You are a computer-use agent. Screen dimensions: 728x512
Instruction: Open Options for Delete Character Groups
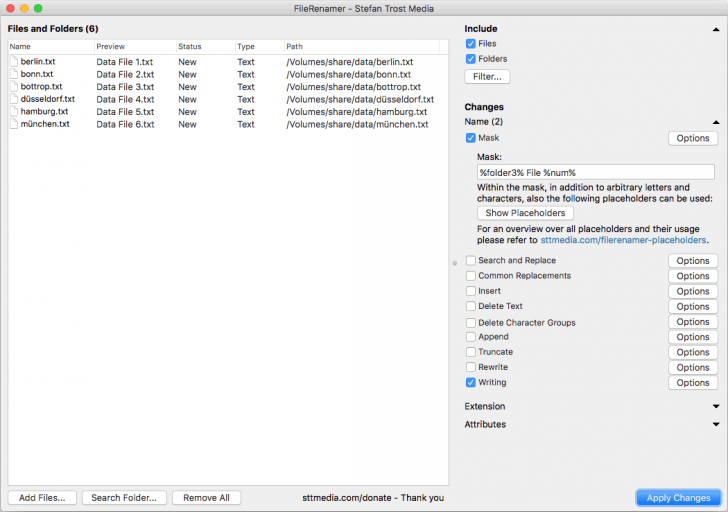tap(693, 322)
